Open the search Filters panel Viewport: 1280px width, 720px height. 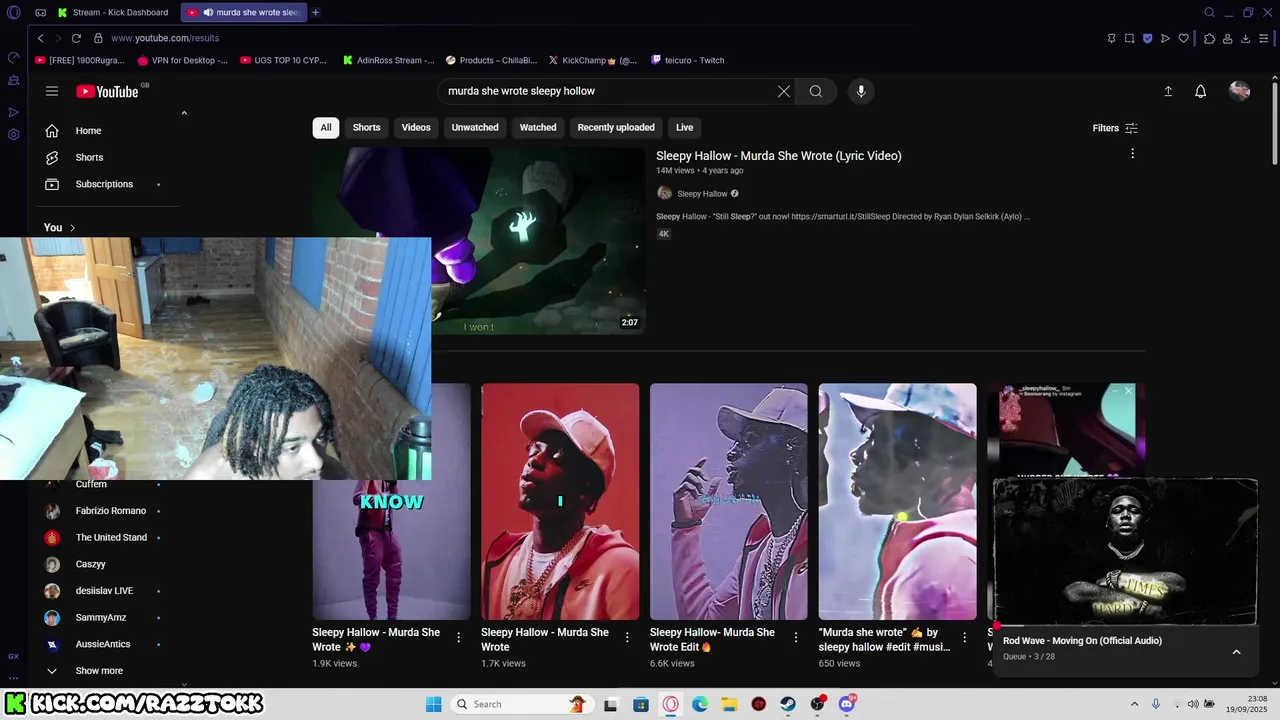(1115, 128)
